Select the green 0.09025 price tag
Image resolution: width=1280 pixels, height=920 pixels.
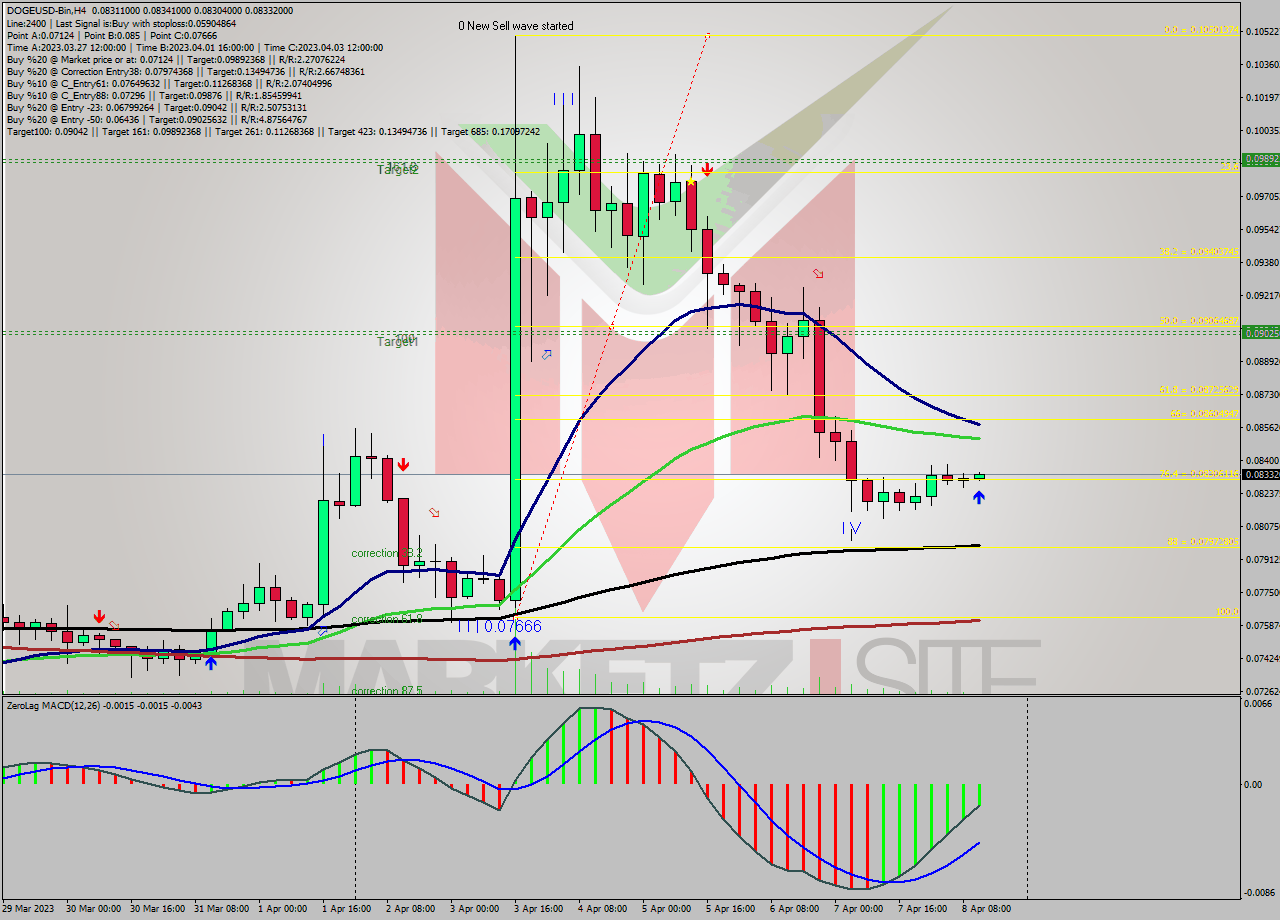[x=1260, y=331]
